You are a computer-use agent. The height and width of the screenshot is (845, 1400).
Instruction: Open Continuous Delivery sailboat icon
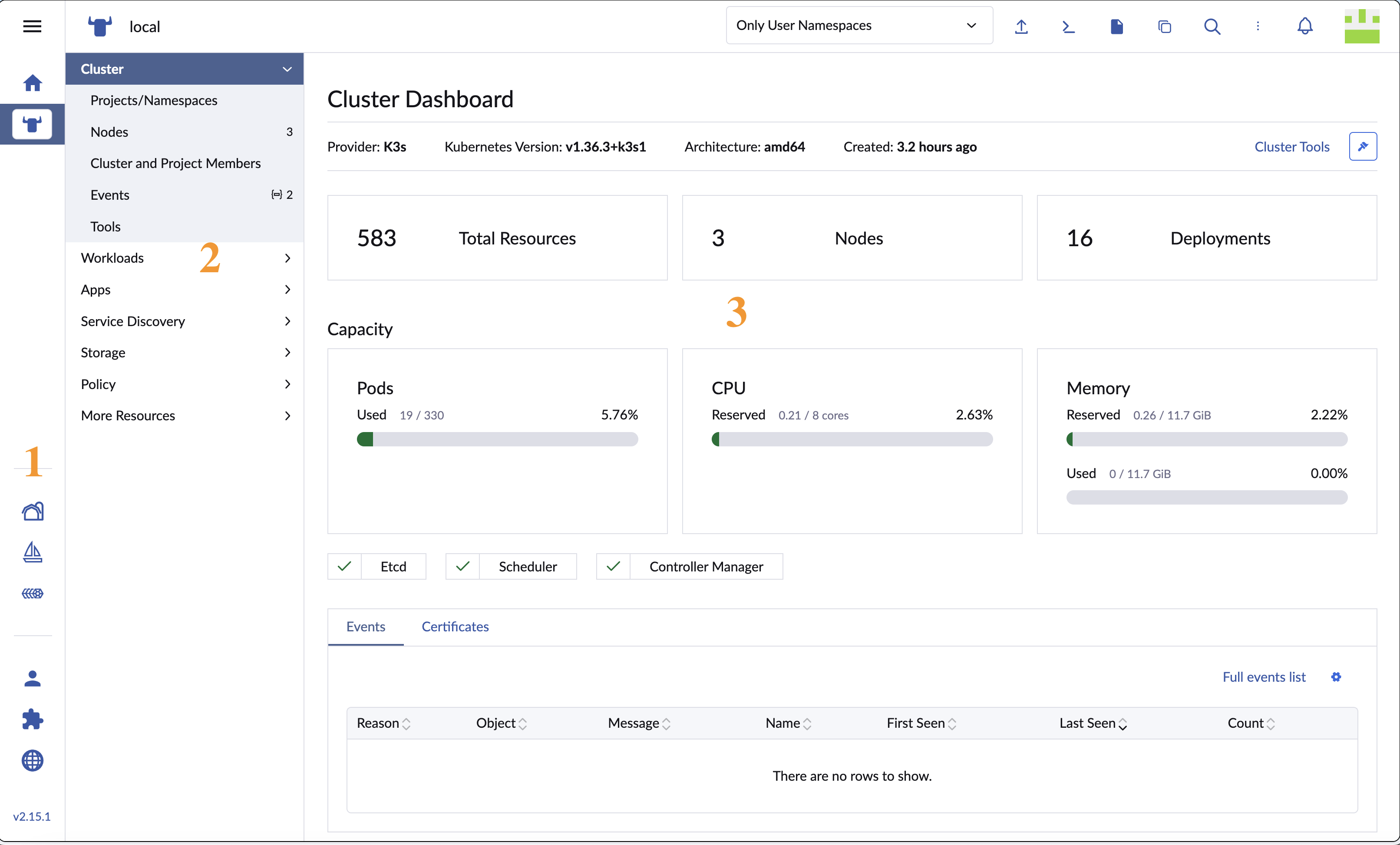tap(33, 552)
